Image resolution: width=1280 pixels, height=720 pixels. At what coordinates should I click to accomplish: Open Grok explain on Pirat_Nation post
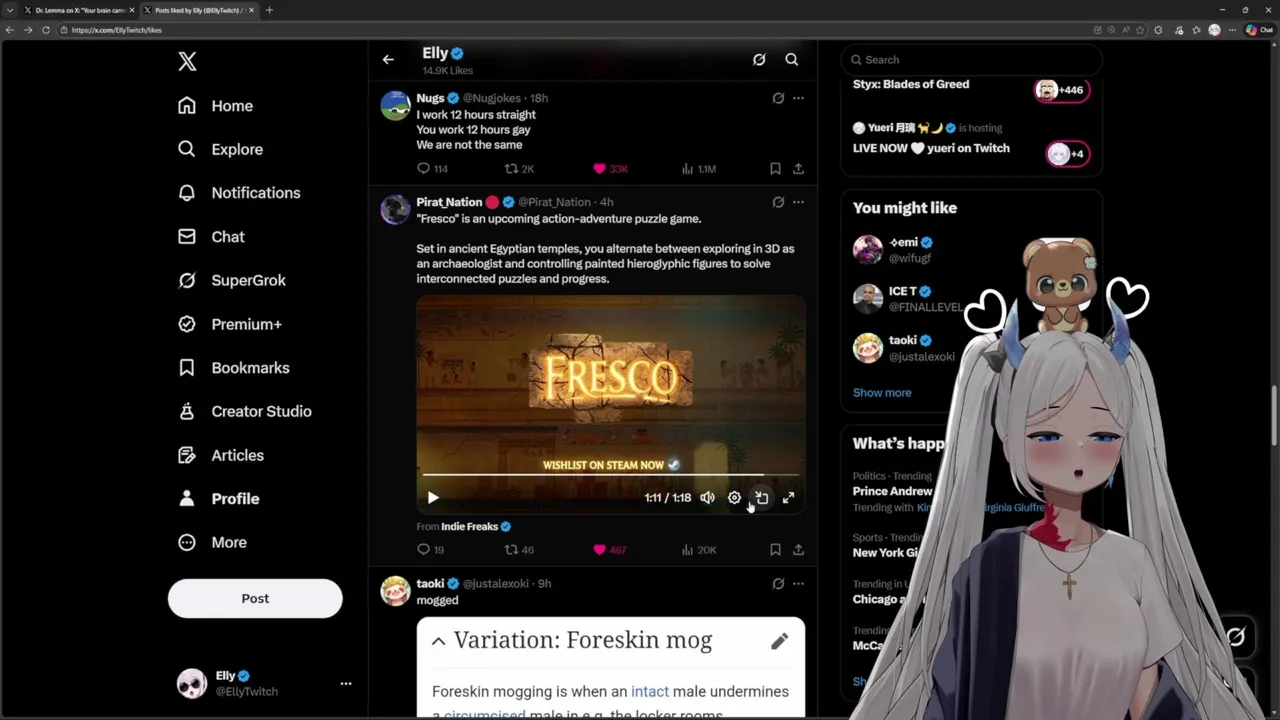coord(778,202)
